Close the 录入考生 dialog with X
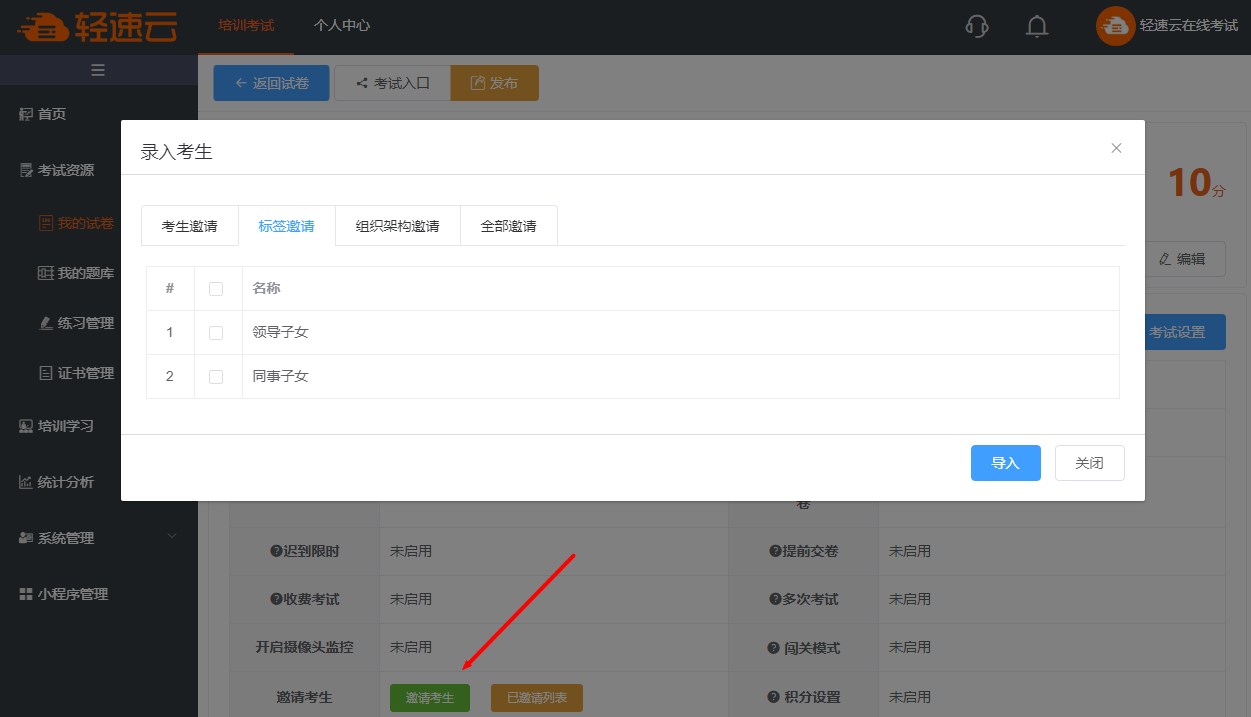The width and height of the screenshot is (1251, 717). point(1116,148)
